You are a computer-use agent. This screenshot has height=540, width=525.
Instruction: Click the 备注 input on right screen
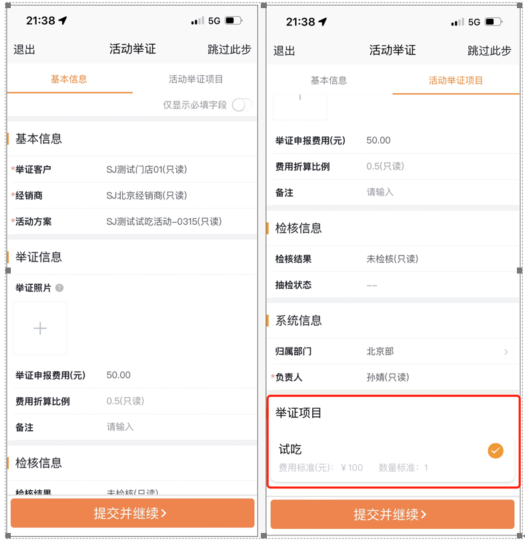[x=441, y=192]
